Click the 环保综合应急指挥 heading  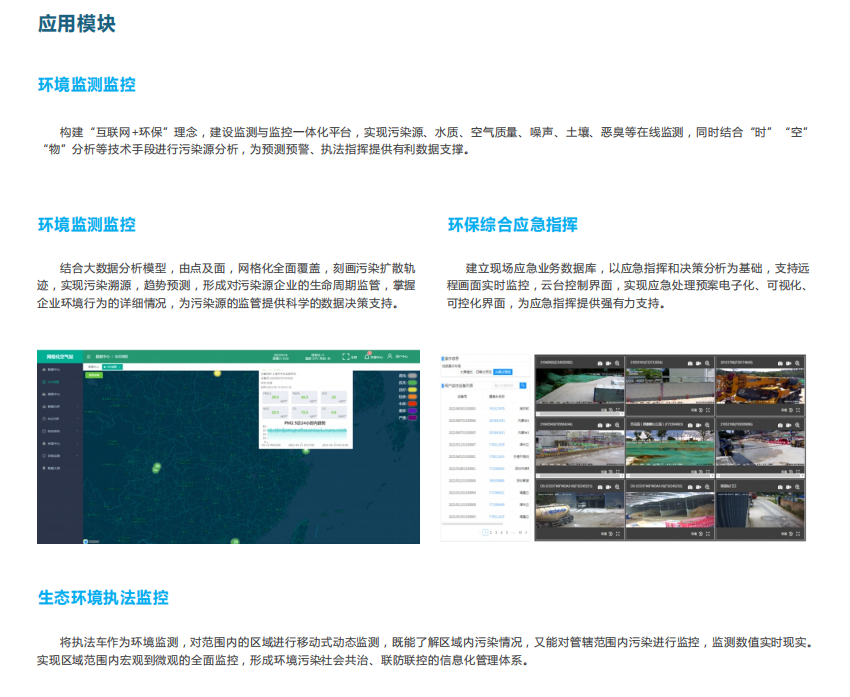[x=513, y=224]
